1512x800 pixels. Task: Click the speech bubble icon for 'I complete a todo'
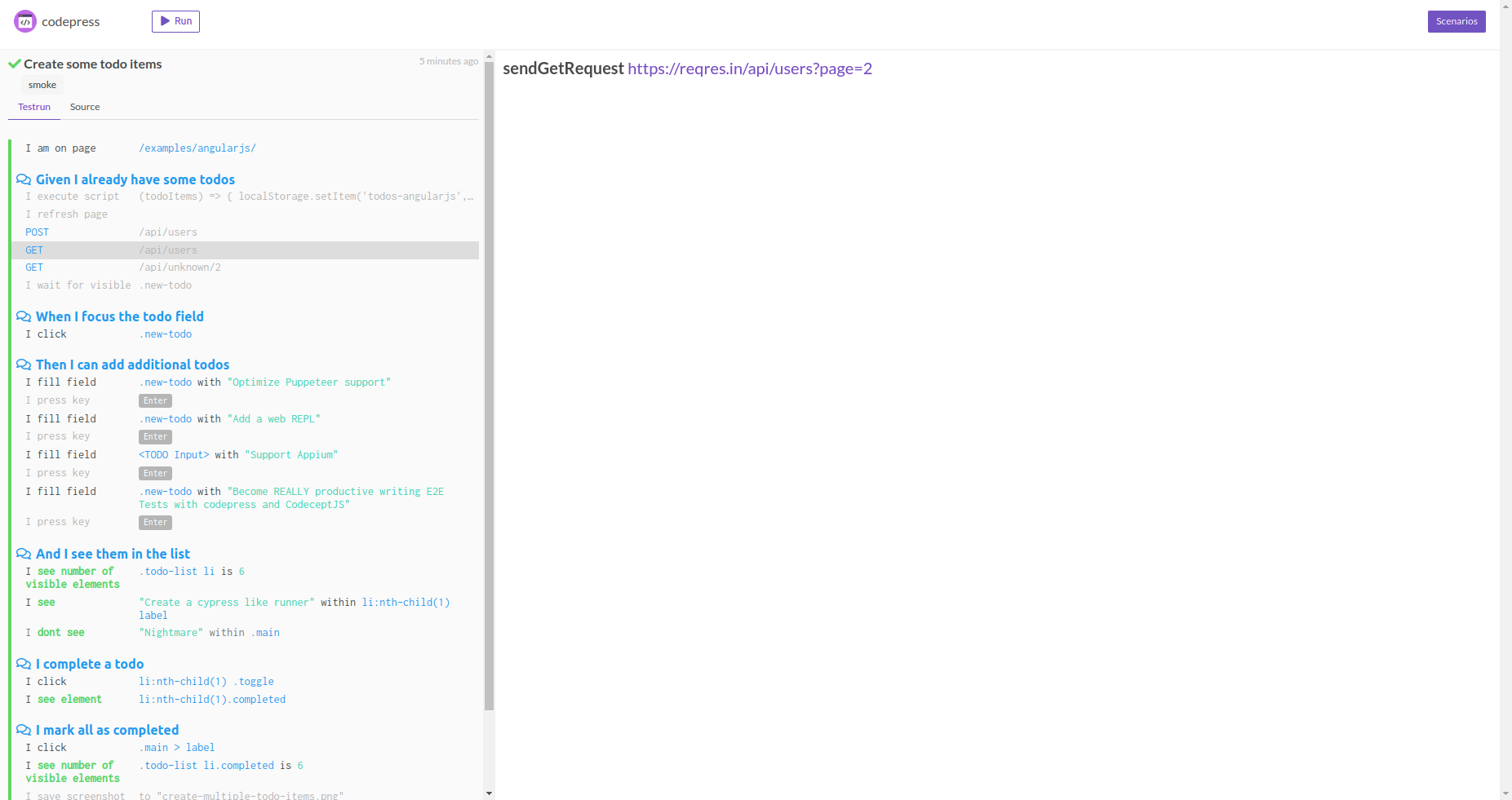(24, 664)
